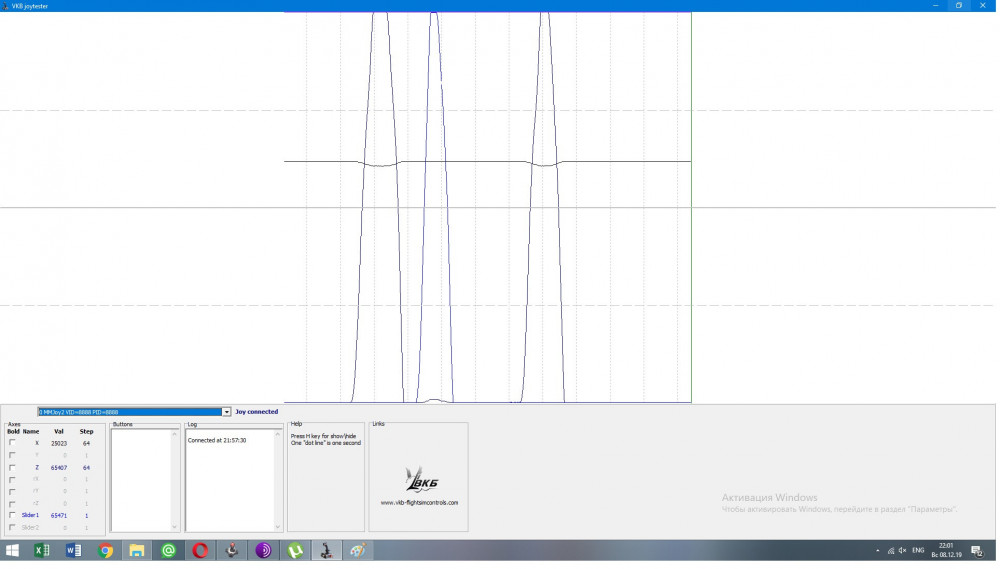Tick the Bold checkbox for axis rX
Screen dimensions: 1000x569
coord(12,480)
